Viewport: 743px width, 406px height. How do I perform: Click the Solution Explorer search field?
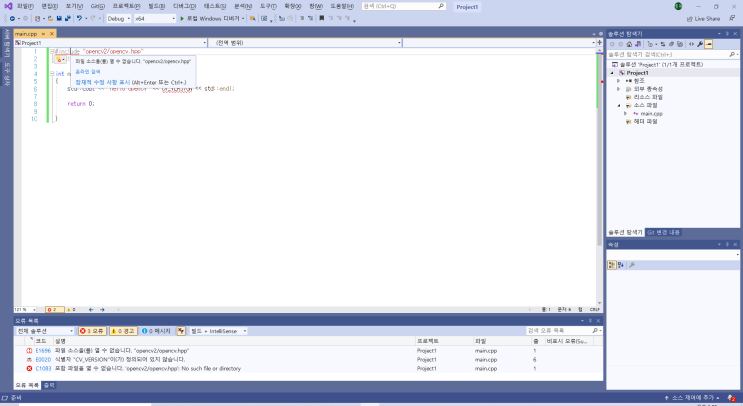coord(672,54)
